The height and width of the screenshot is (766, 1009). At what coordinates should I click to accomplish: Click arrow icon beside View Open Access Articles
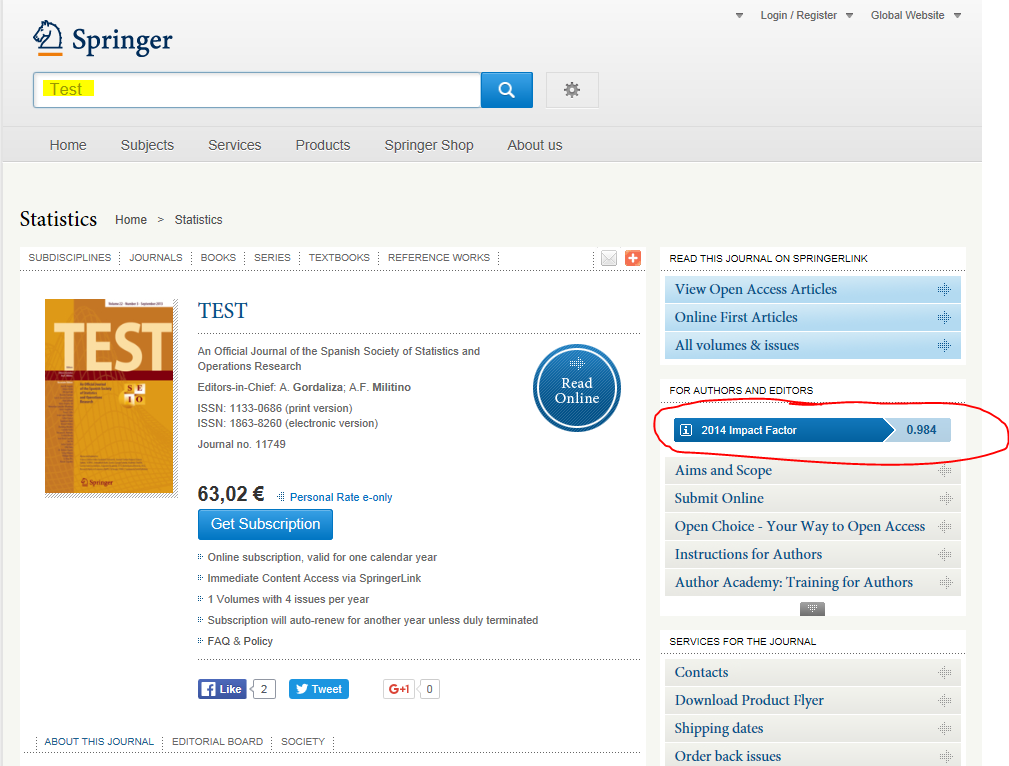pos(944,290)
